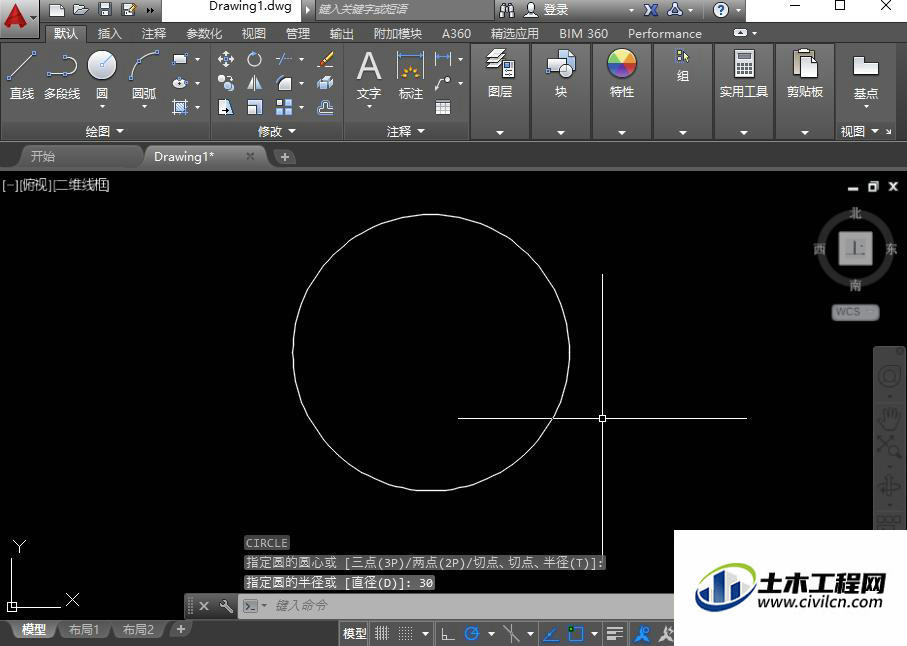This screenshot has width=907, height=646.
Task: Click the Hatch tool icon
Action: [180, 107]
